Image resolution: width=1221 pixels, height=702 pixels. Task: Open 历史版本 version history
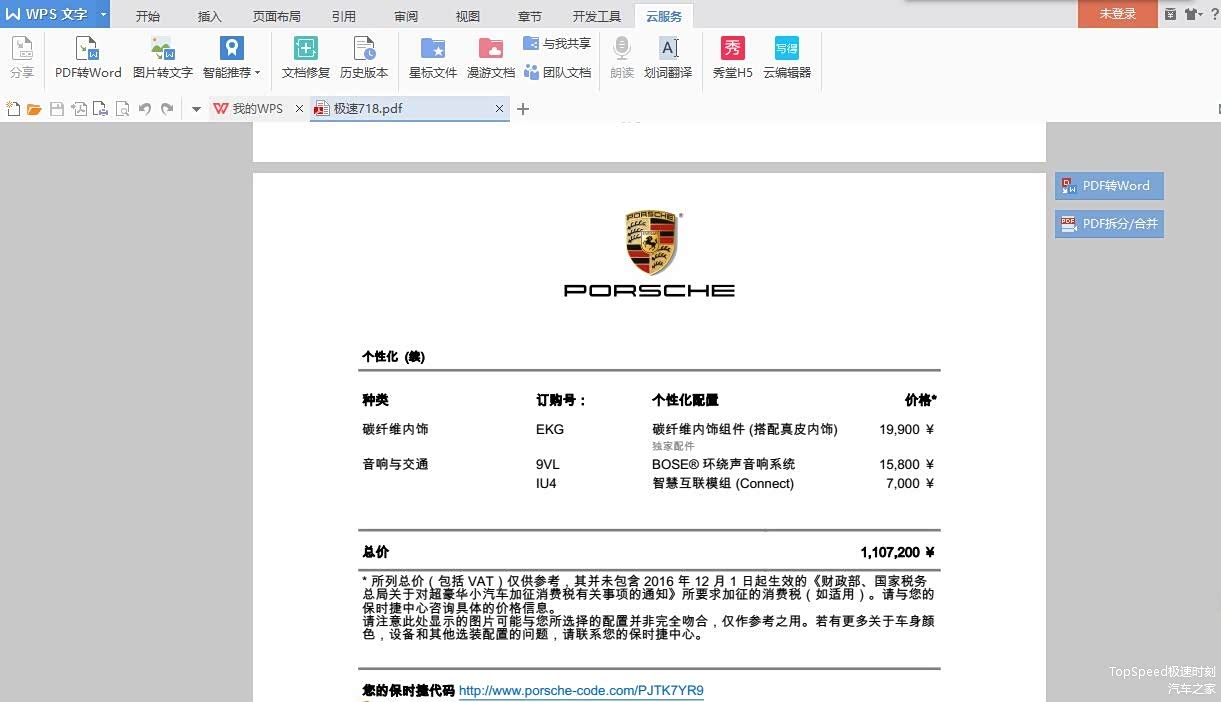364,57
